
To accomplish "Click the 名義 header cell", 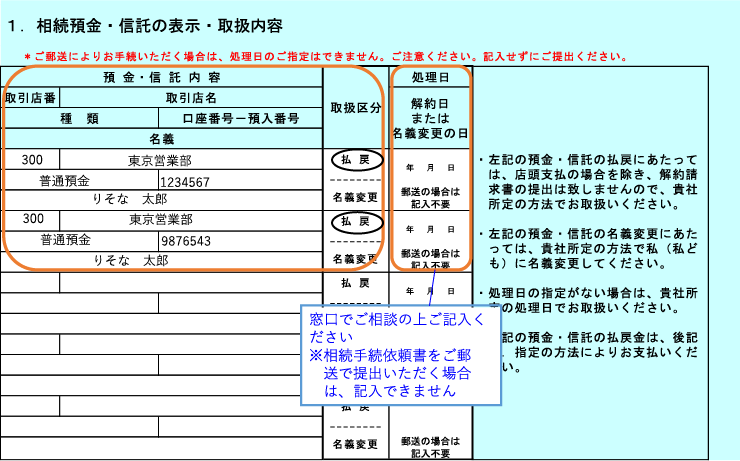I will pyautogui.click(x=162, y=139).
